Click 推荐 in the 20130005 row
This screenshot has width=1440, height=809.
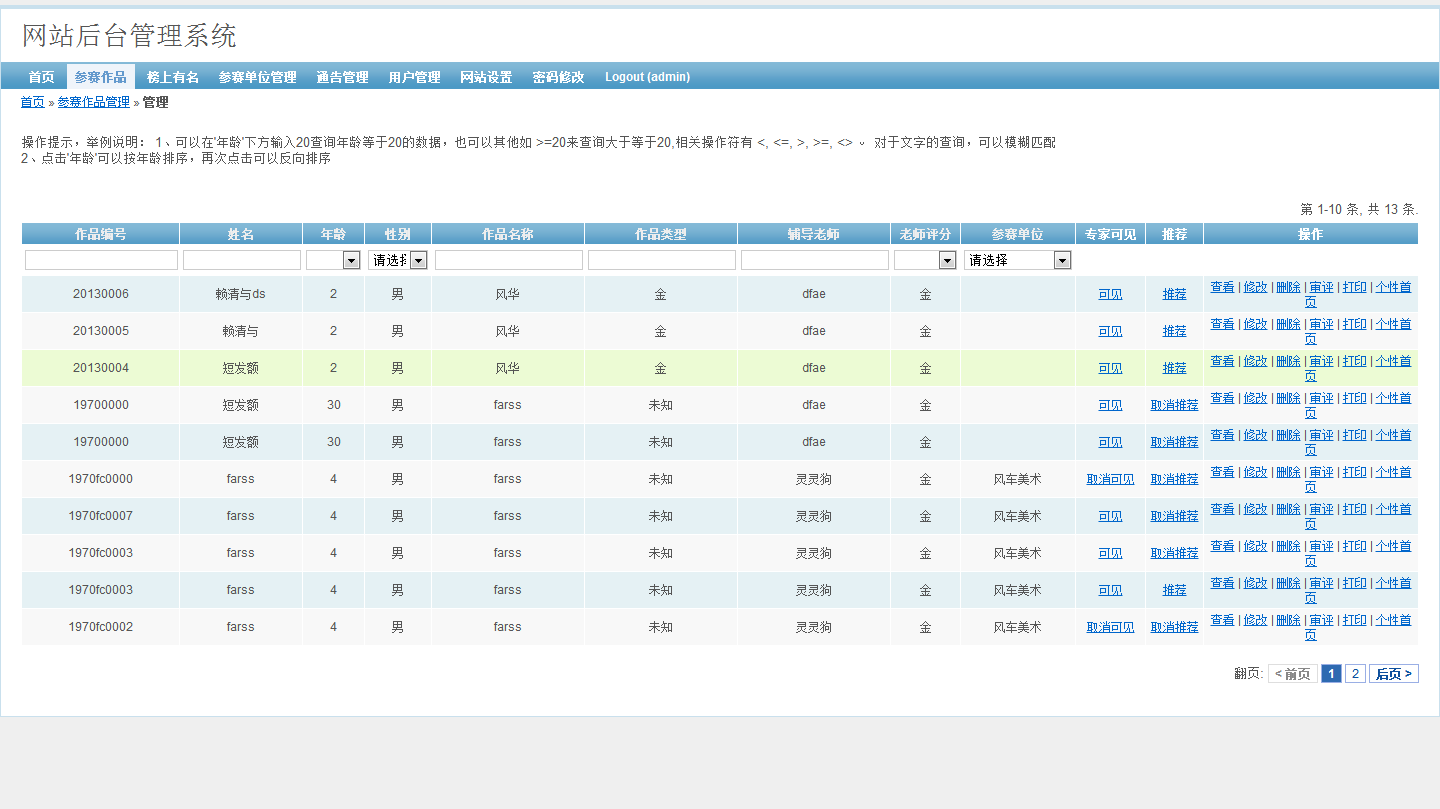[x=1174, y=331]
